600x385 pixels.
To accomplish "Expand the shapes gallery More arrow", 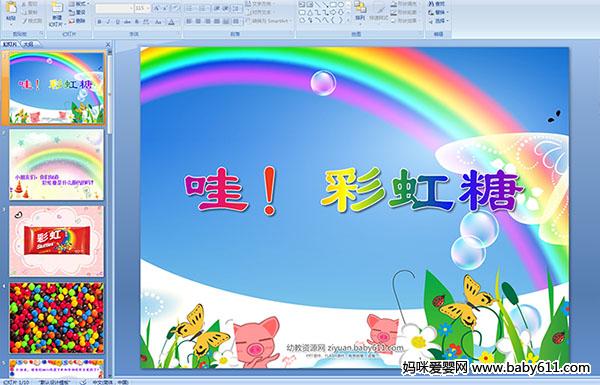I will [x=349, y=20].
